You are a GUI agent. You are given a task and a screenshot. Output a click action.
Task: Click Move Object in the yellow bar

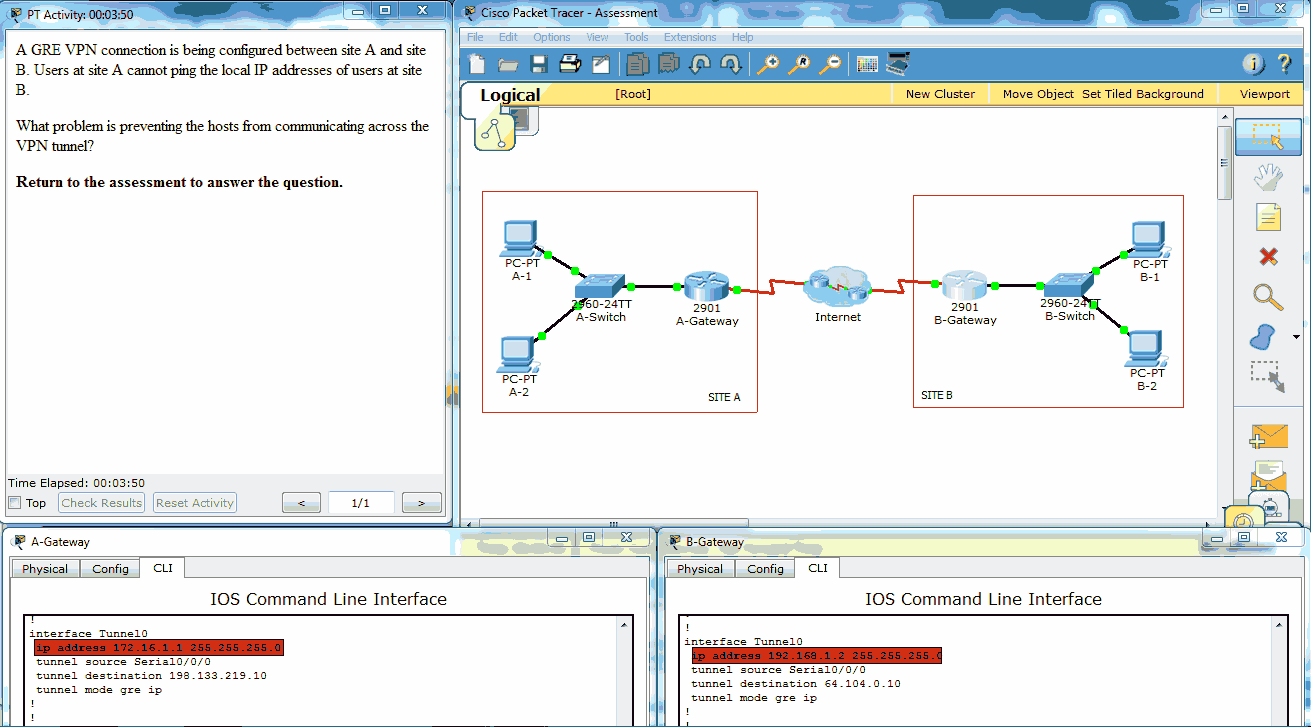pos(1038,94)
